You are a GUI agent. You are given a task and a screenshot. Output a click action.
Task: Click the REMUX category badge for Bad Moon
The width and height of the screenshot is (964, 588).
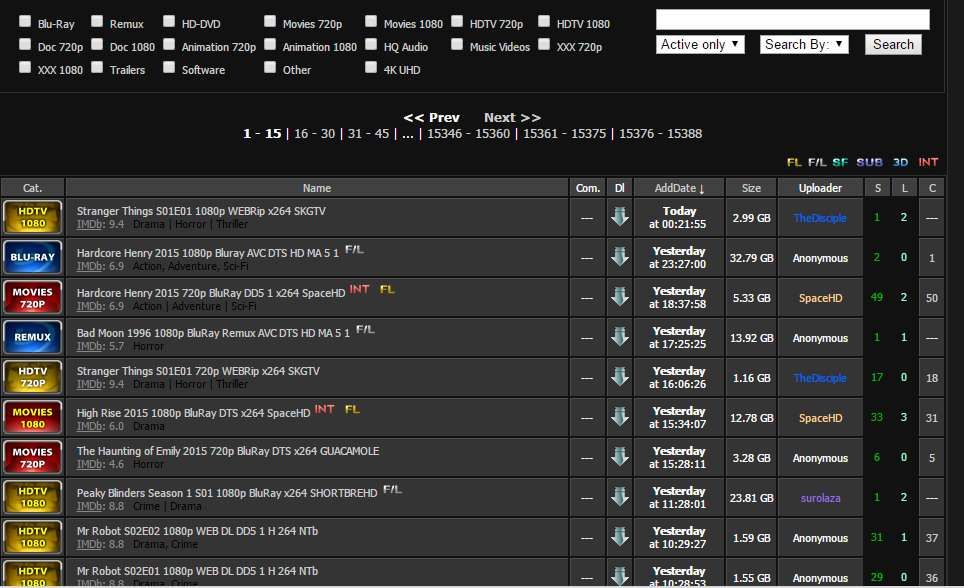[x=33, y=338]
